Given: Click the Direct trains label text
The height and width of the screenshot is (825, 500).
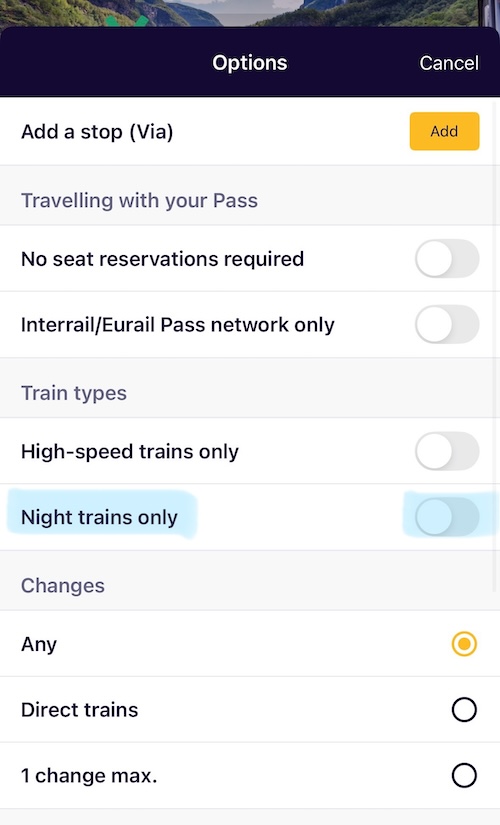Looking at the screenshot, I should 79,710.
